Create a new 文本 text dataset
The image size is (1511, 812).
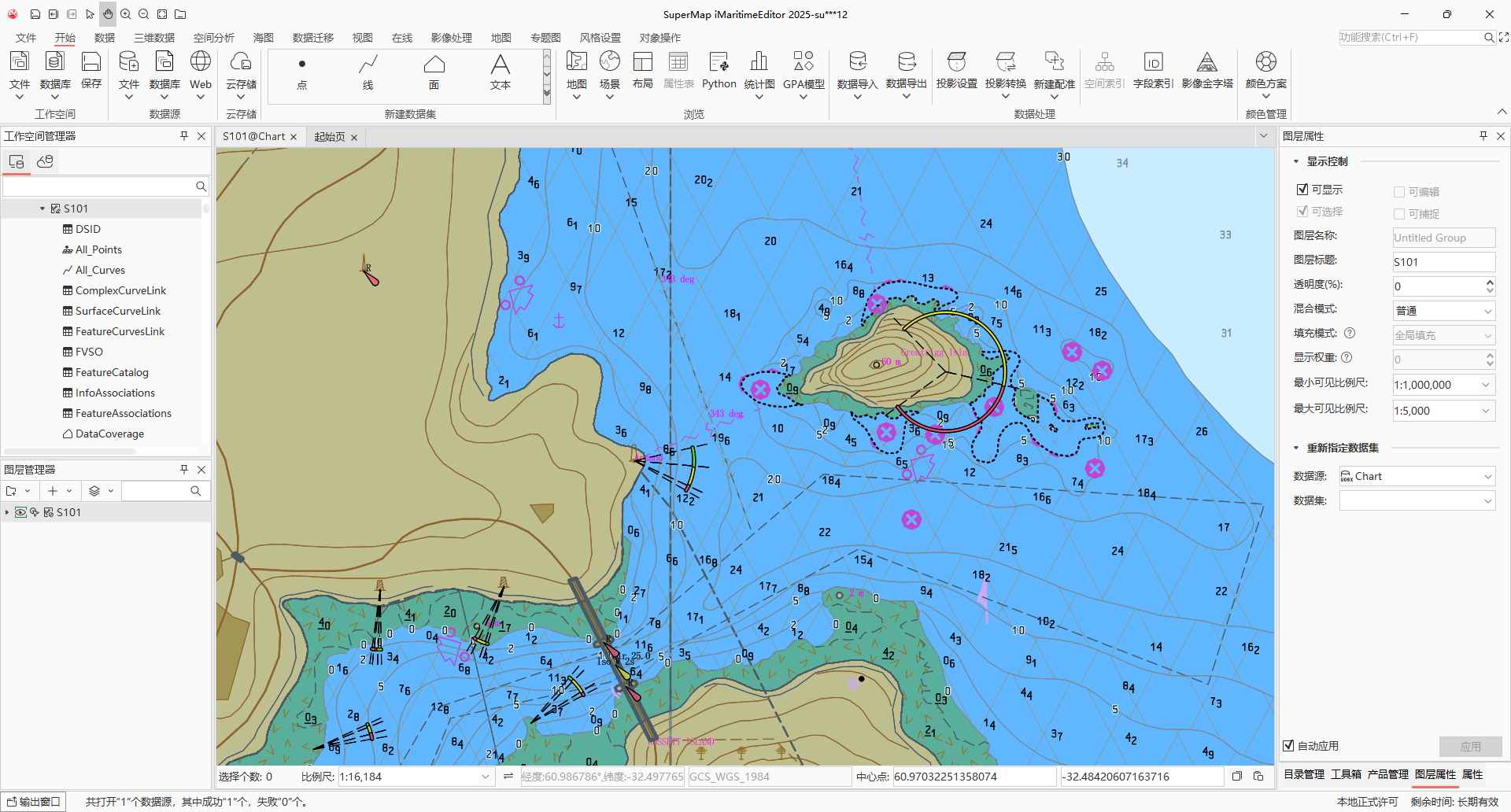(x=500, y=71)
